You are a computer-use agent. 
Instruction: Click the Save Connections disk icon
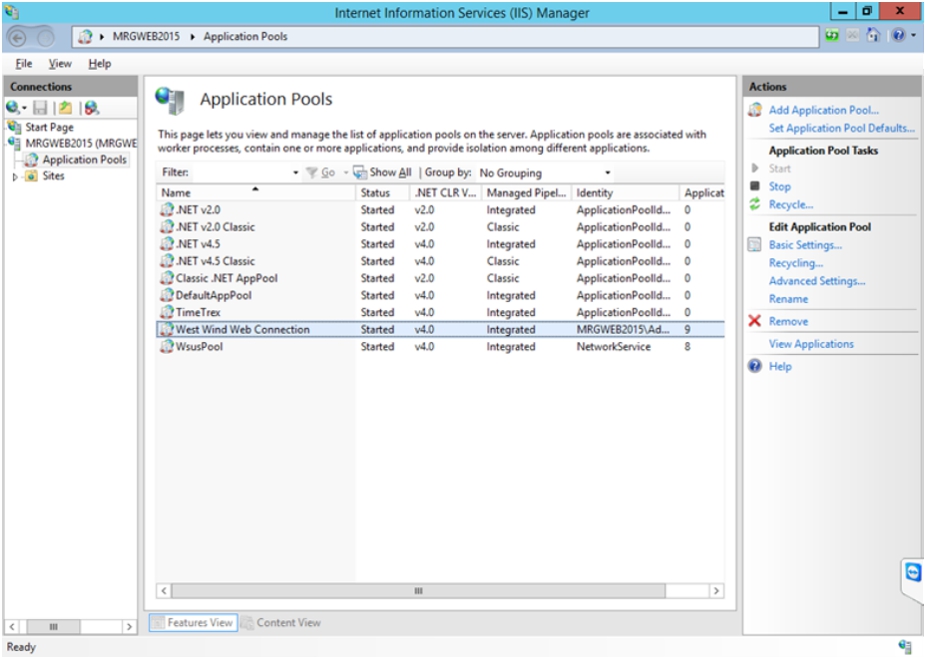coord(40,107)
